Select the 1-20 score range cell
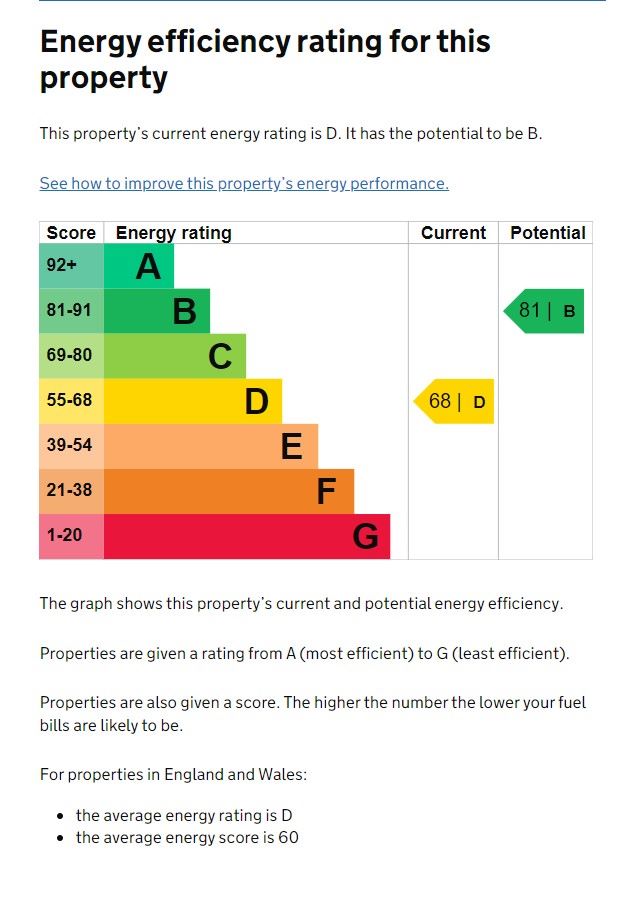 tap(71, 536)
